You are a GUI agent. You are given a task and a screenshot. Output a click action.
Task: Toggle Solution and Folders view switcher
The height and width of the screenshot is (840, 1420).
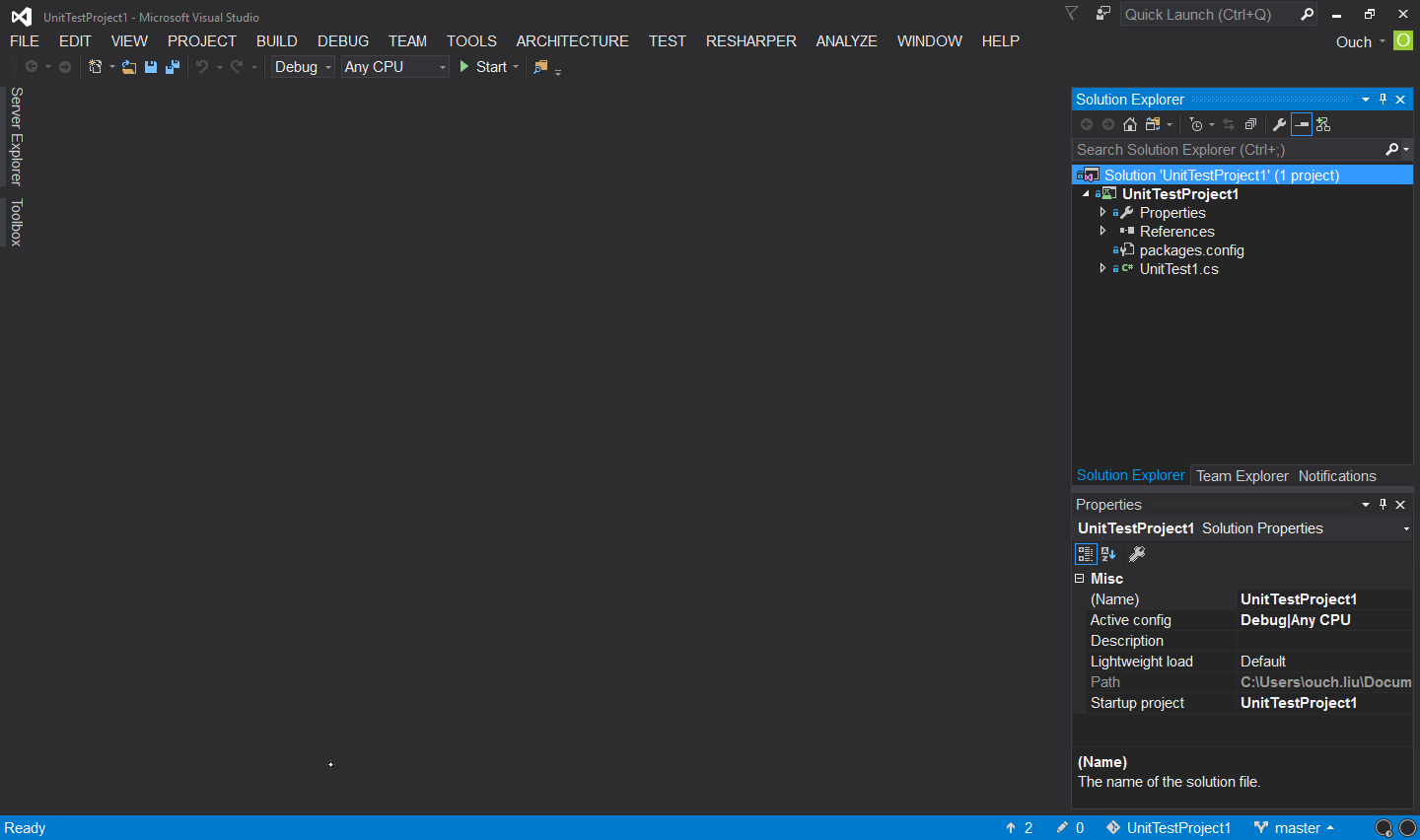pos(1152,124)
